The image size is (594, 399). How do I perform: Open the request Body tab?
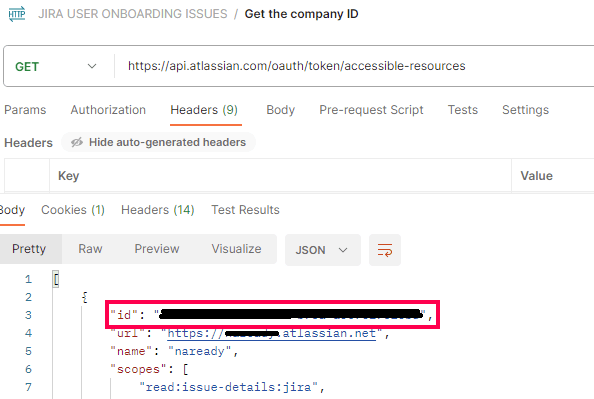pos(280,110)
